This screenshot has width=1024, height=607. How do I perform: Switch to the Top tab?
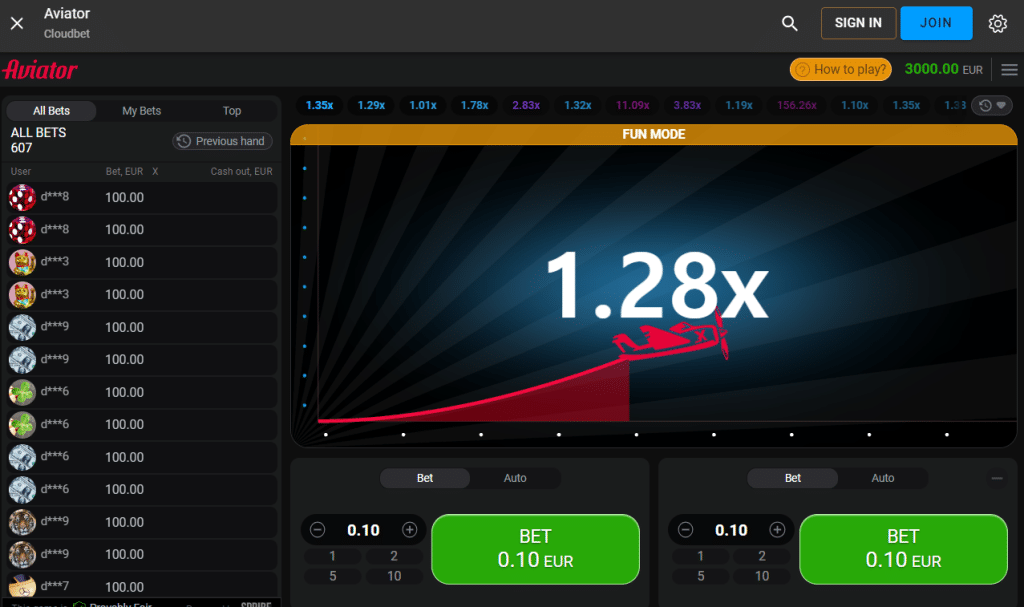pyautogui.click(x=232, y=111)
